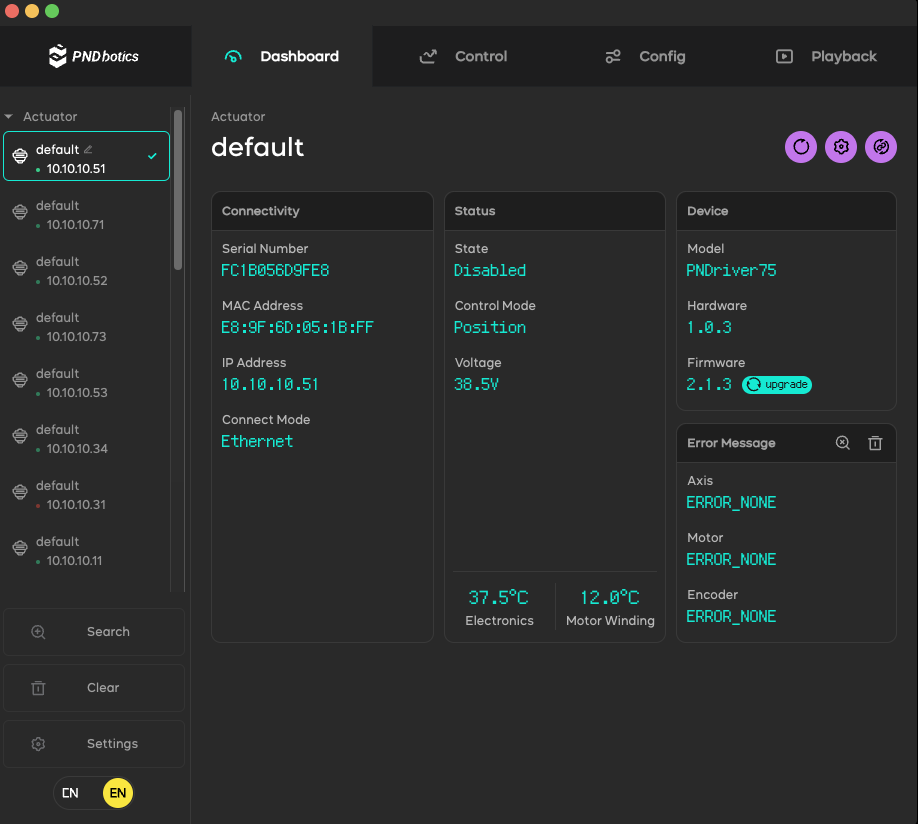Click the MAC address E8:9F:6D:05:1B:FF
The width and height of the screenshot is (918, 824).
[297, 327]
